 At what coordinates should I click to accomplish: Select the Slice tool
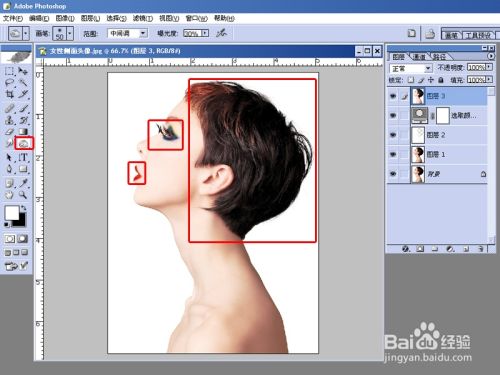pyautogui.click(x=23, y=94)
